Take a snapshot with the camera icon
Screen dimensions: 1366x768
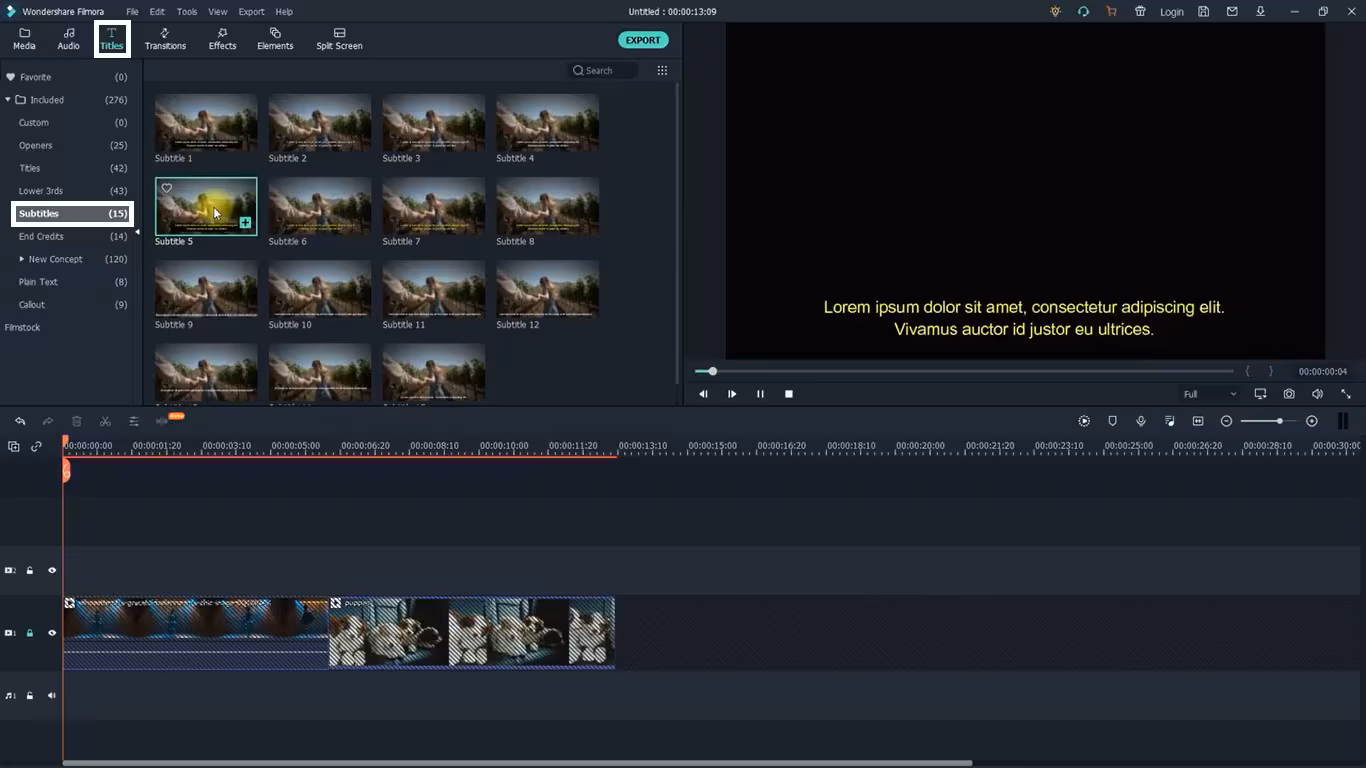pyautogui.click(x=1289, y=394)
